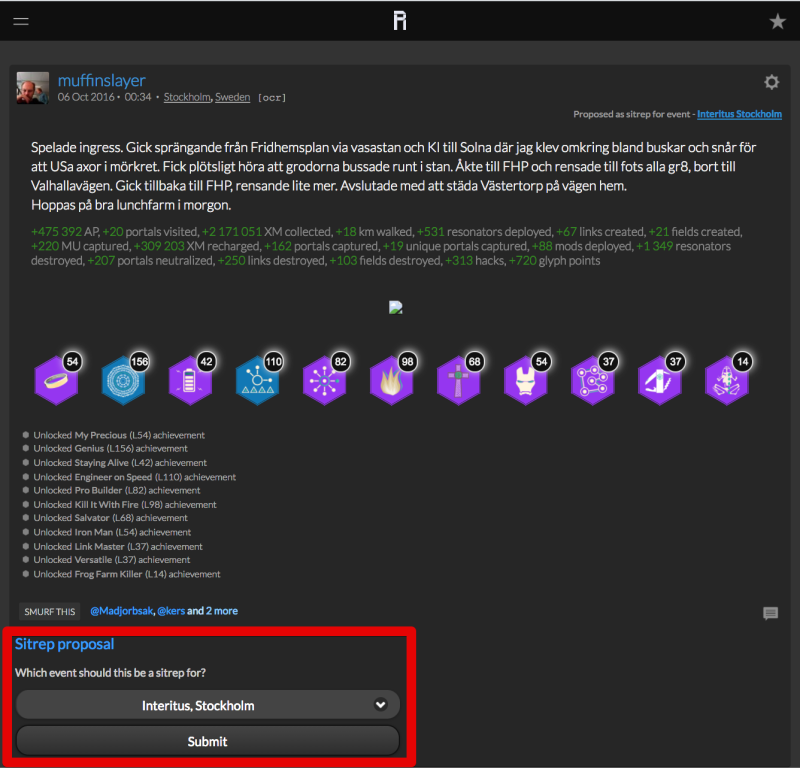The image size is (800, 769).
Task: Select the Iron Man helmet badge
Action: click(526, 380)
